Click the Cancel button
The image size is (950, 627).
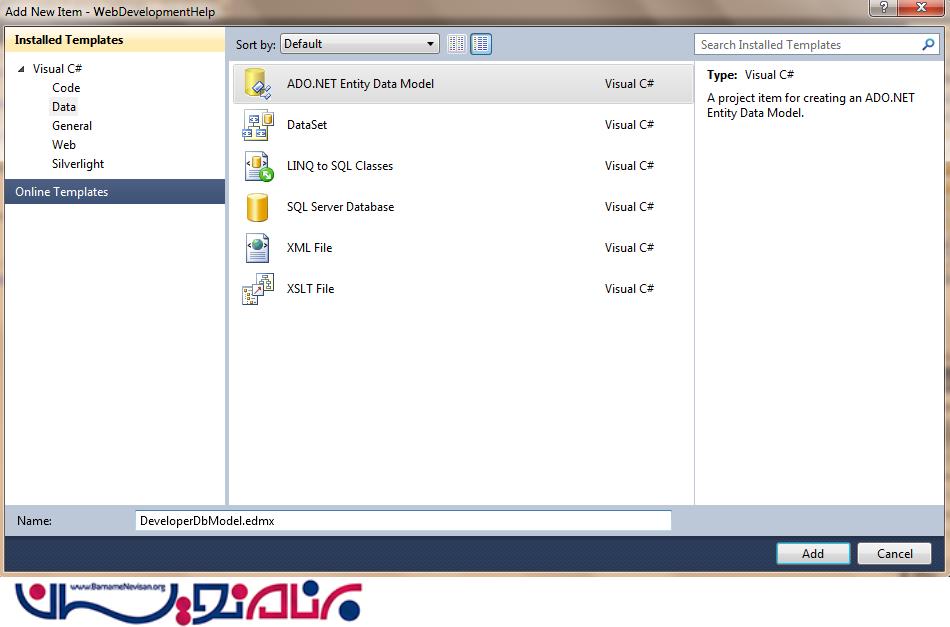pyautogui.click(x=894, y=554)
